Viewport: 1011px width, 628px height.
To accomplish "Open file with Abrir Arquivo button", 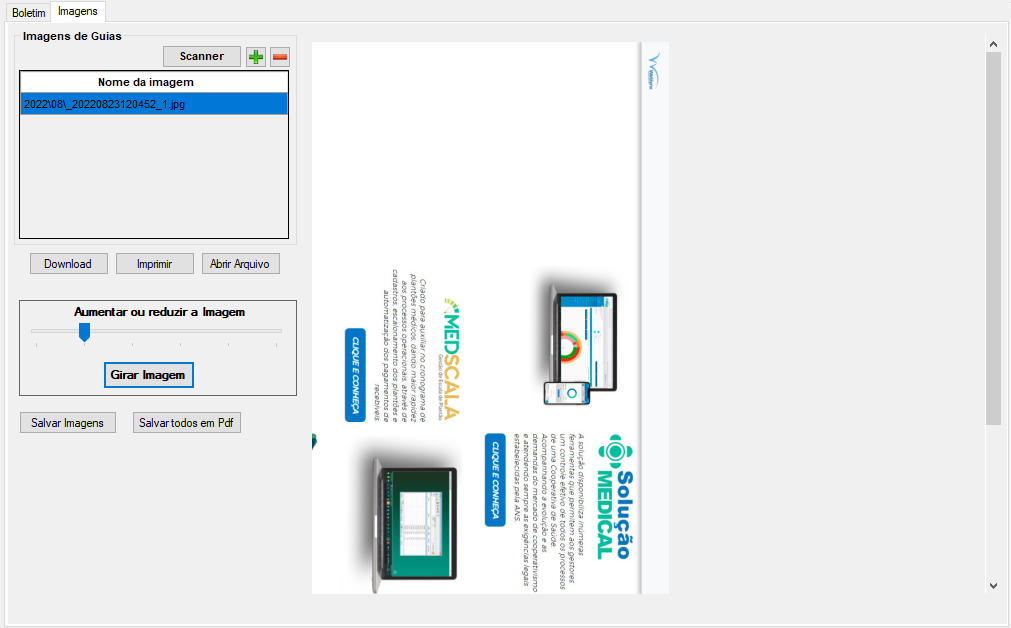I will [x=241, y=264].
